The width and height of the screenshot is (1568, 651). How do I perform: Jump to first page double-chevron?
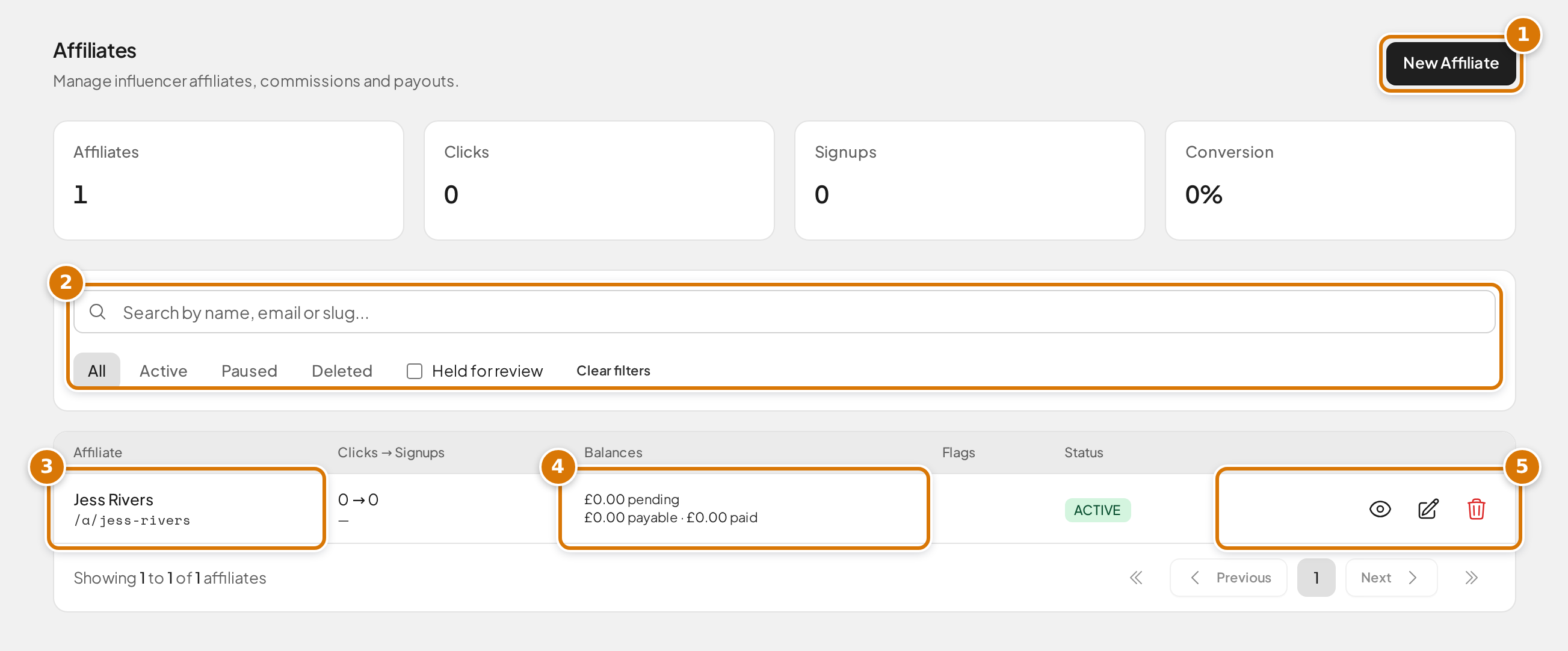tap(1136, 578)
